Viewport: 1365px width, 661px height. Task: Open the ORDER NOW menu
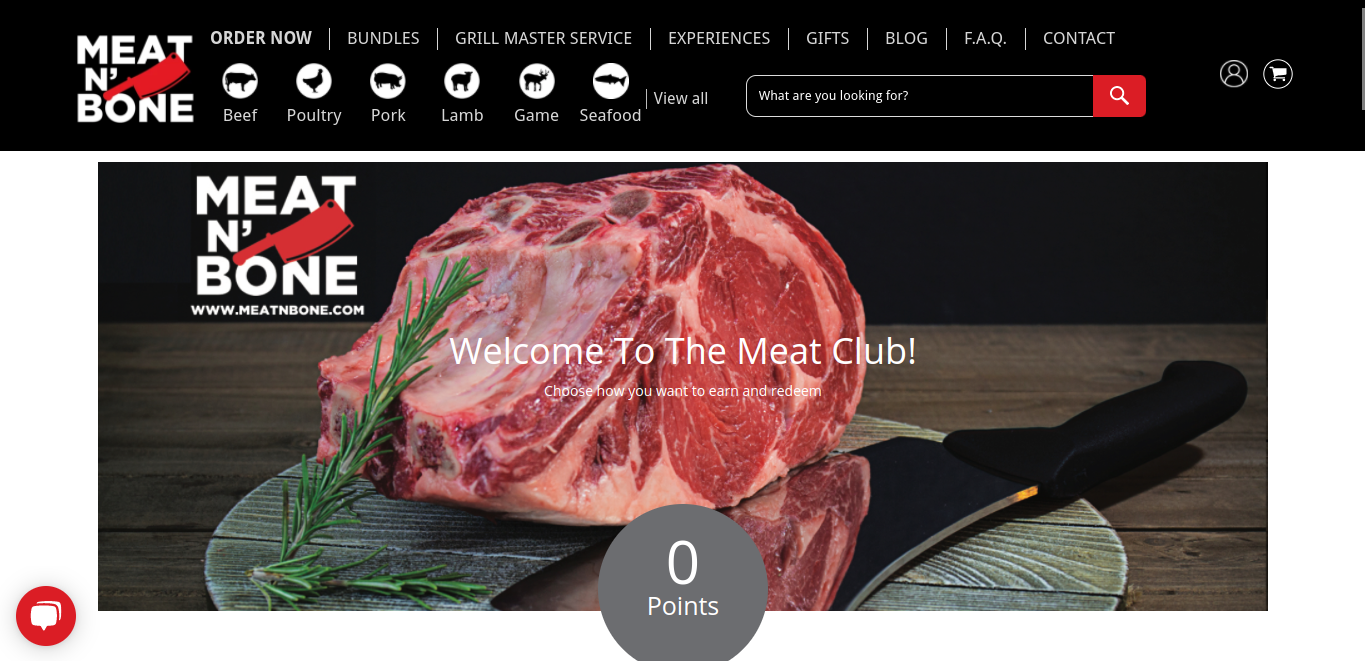point(261,38)
